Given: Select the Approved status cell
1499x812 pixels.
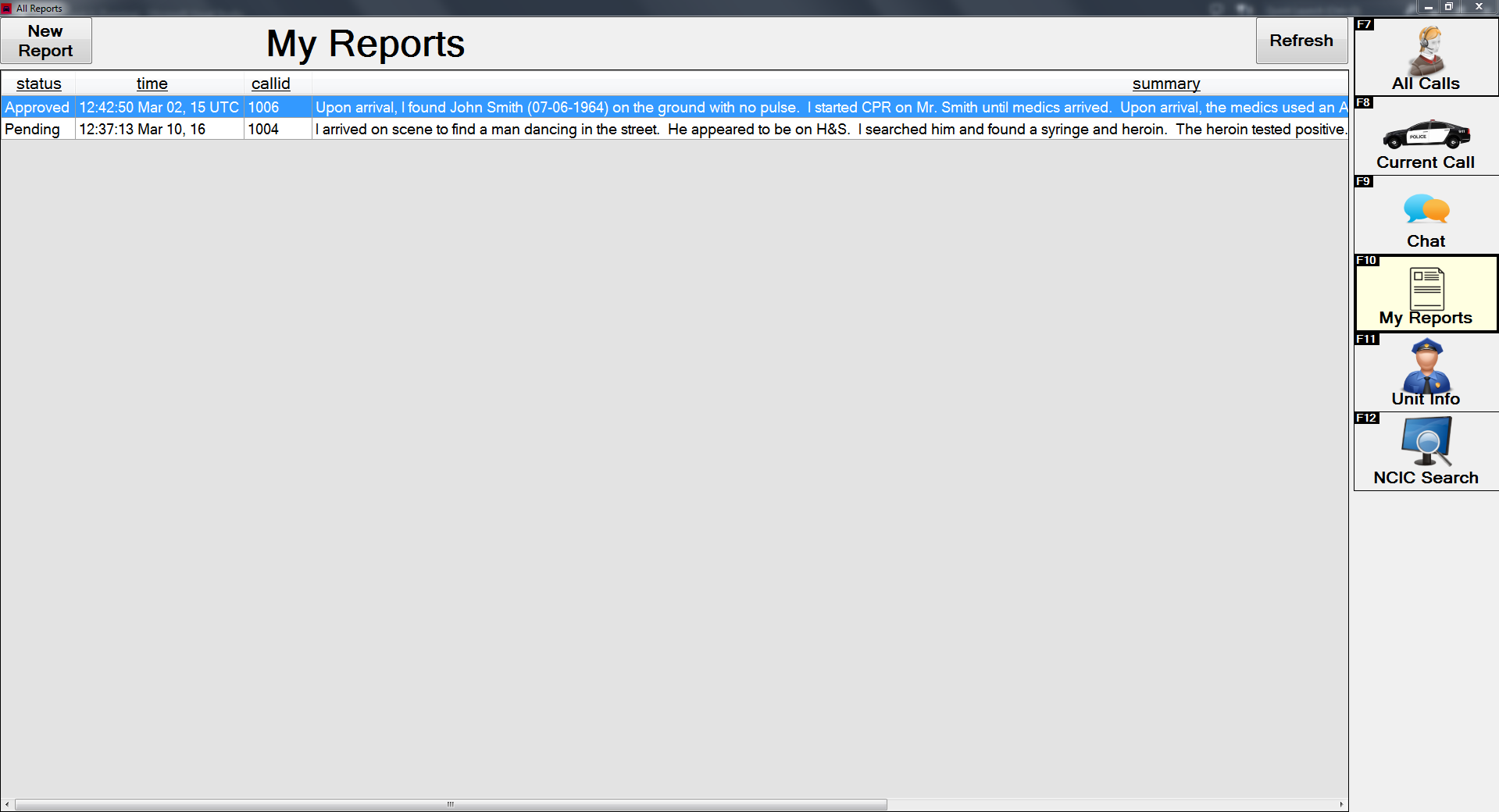Looking at the screenshot, I should [37, 107].
